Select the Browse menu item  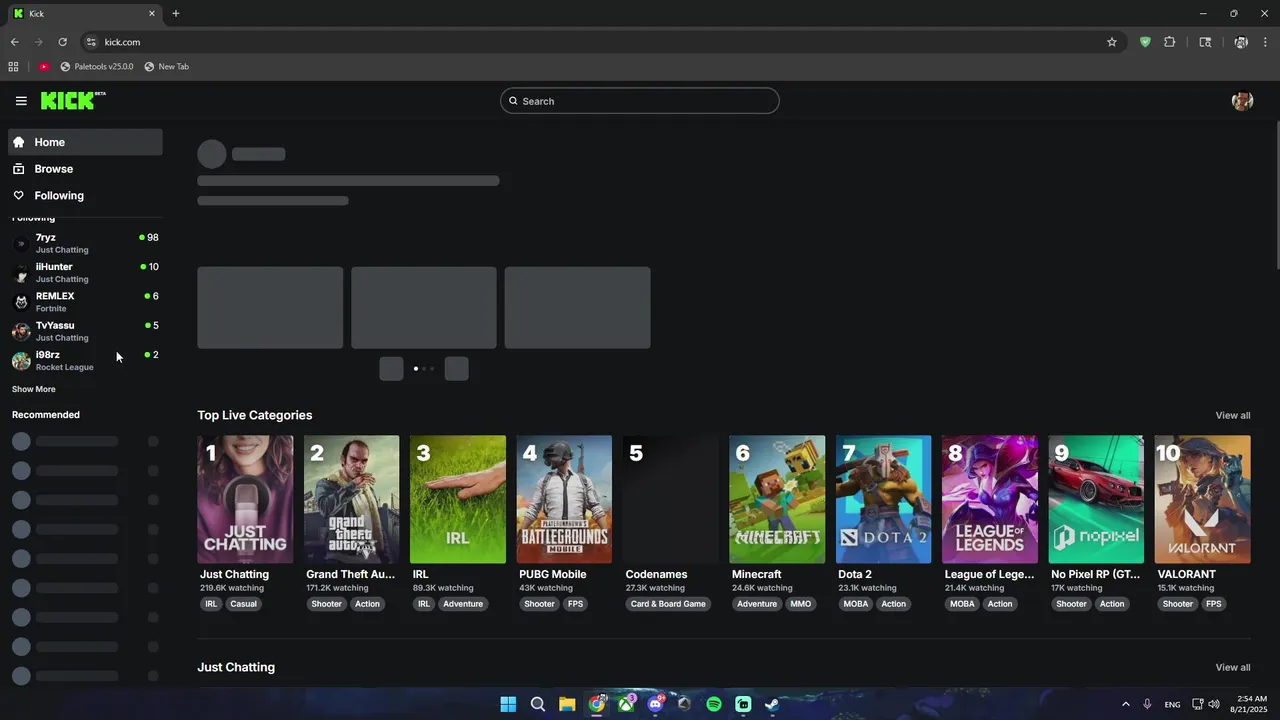(85, 169)
